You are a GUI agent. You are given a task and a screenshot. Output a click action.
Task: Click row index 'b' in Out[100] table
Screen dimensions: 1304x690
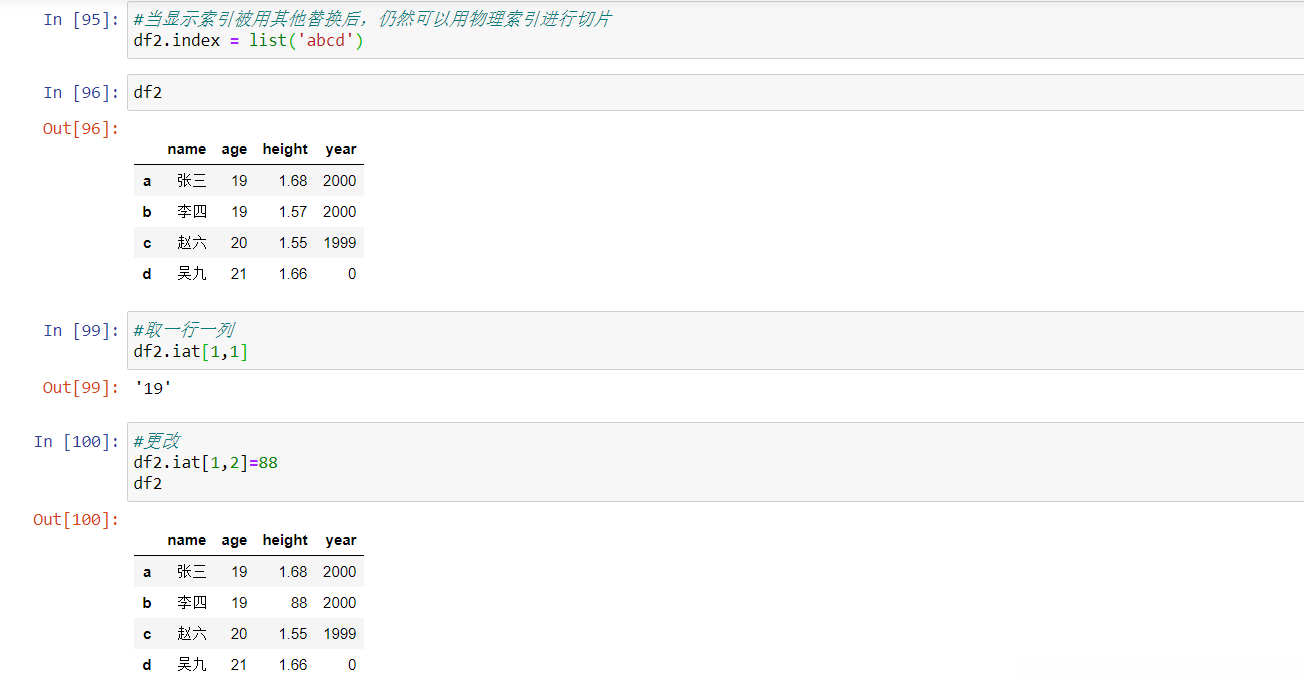click(x=147, y=603)
